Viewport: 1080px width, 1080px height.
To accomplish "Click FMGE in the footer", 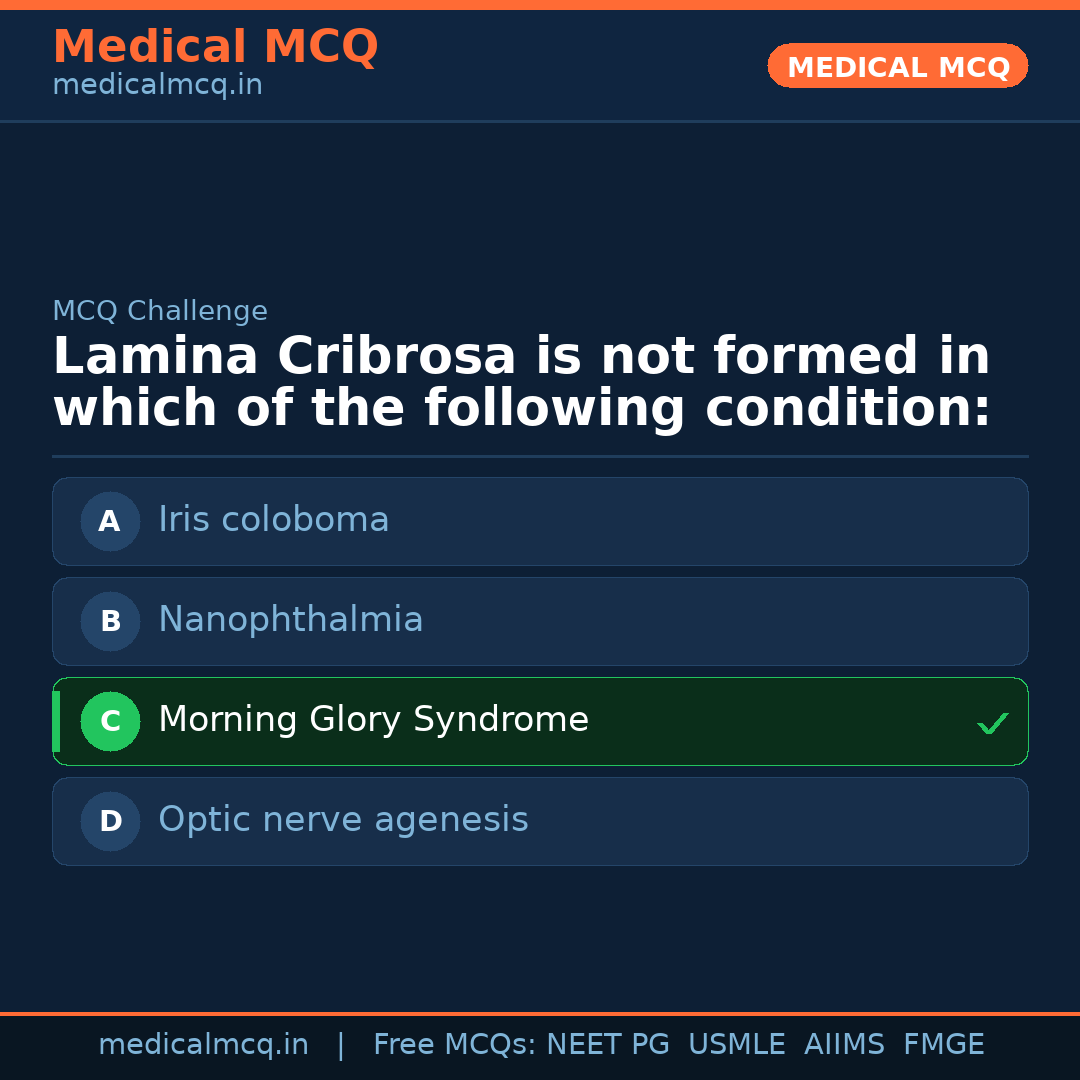I will point(944,1045).
